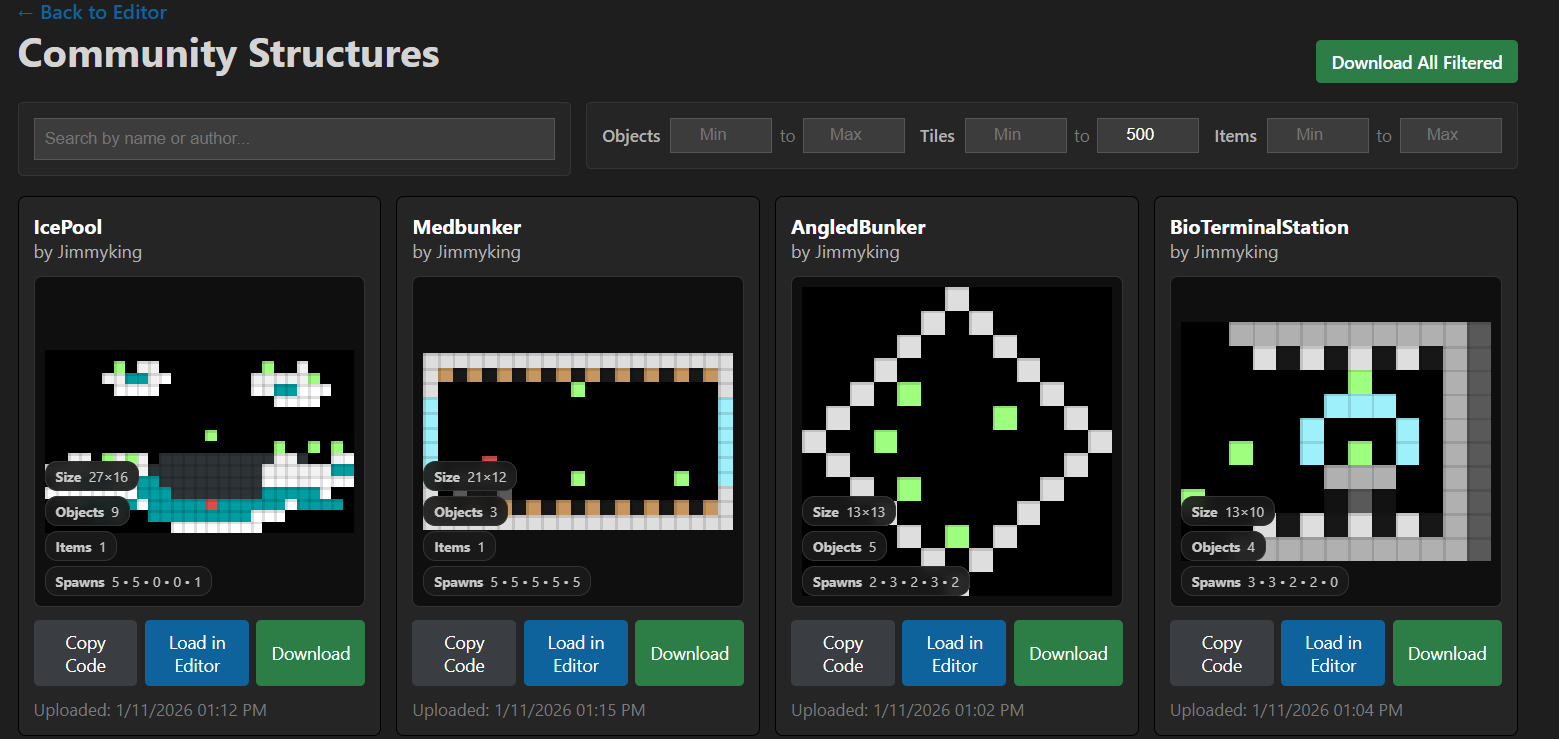Image resolution: width=1559 pixels, height=739 pixels.
Task: Click author line under IcePool title
Action: click(88, 252)
